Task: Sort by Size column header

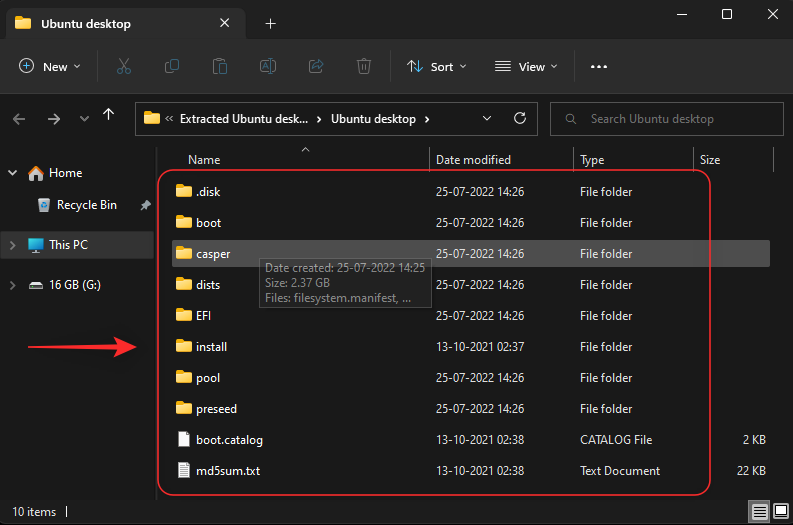Action: click(710, 160)
